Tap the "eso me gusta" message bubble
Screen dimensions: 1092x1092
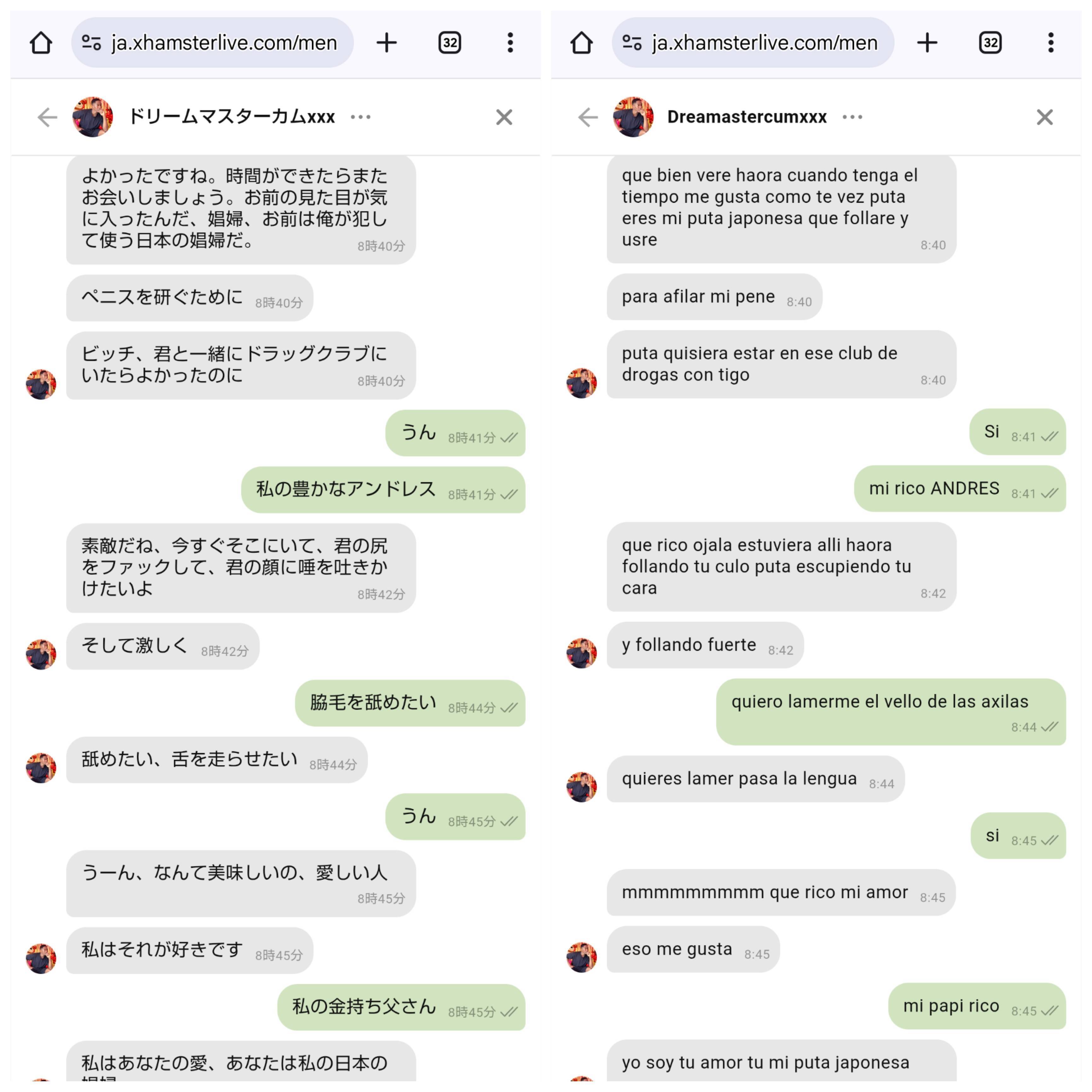pyautogui.click(x=694, y=949)
